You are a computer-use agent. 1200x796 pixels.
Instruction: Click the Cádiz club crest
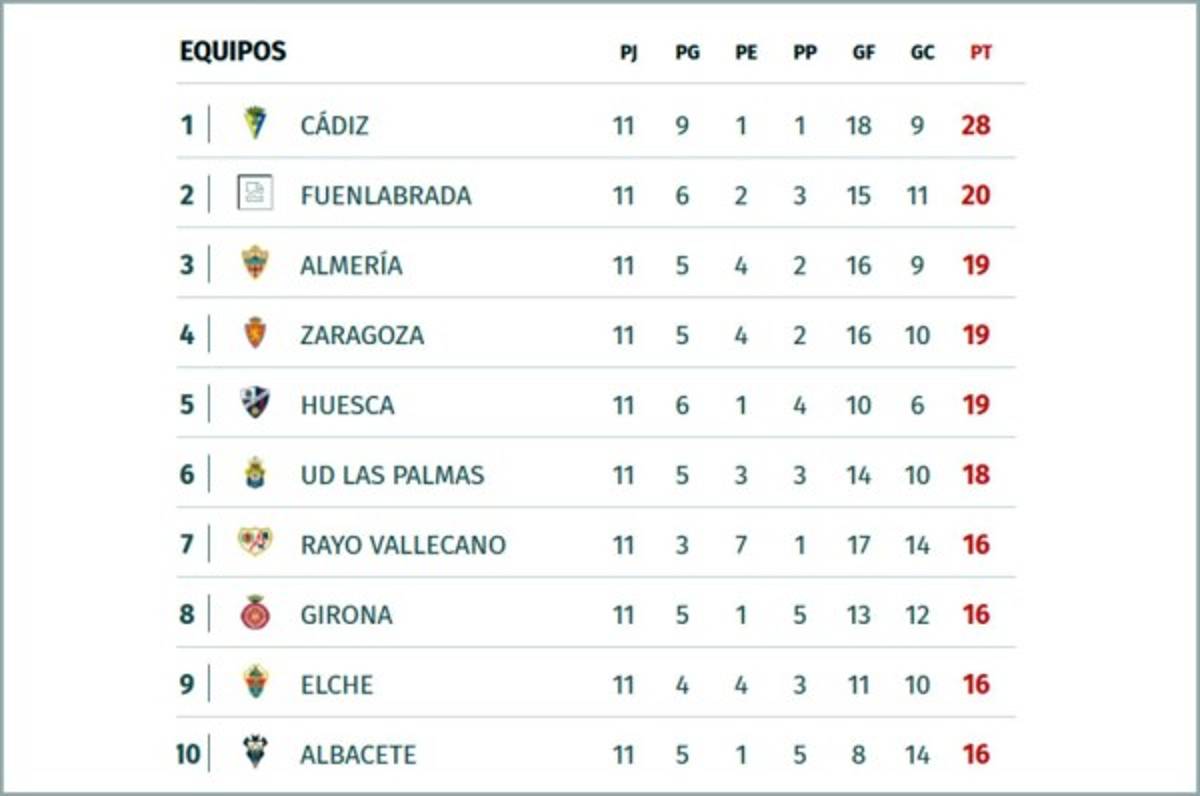[x=255, y=123]
